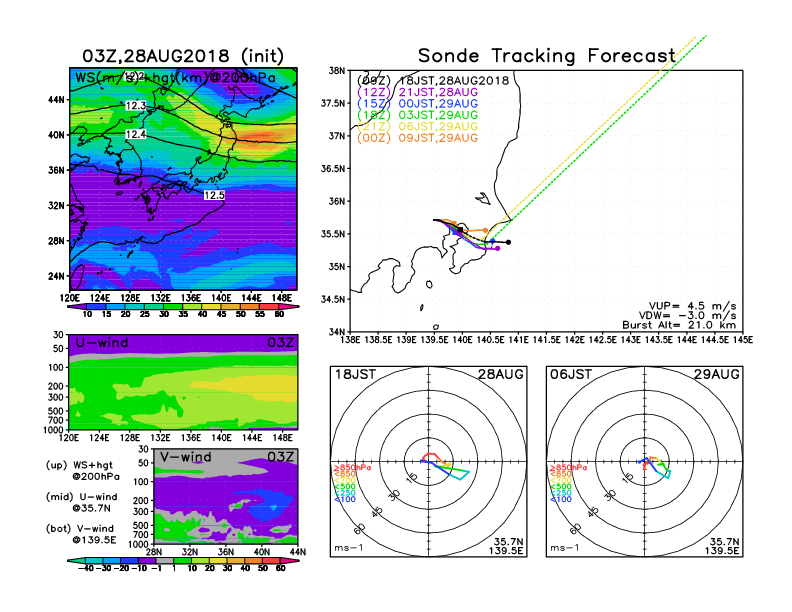Click the orange endpoint dot of 00Z track
Image resolution: width=792 pixels, height=612 pixels.
pos(486,230)
